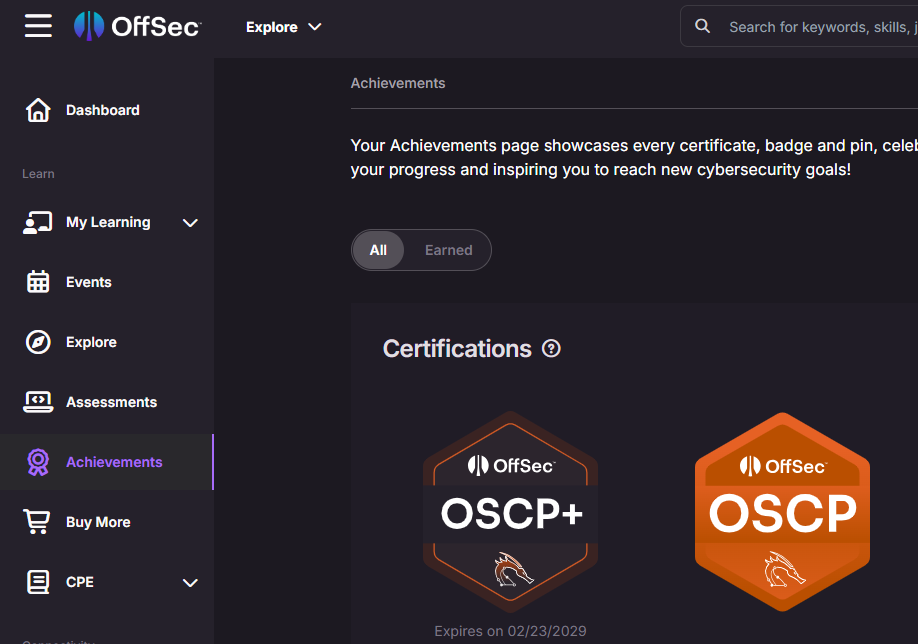Screen dimensions: 918x644
Task: Switch to the Earned filter
Action: 448,250
